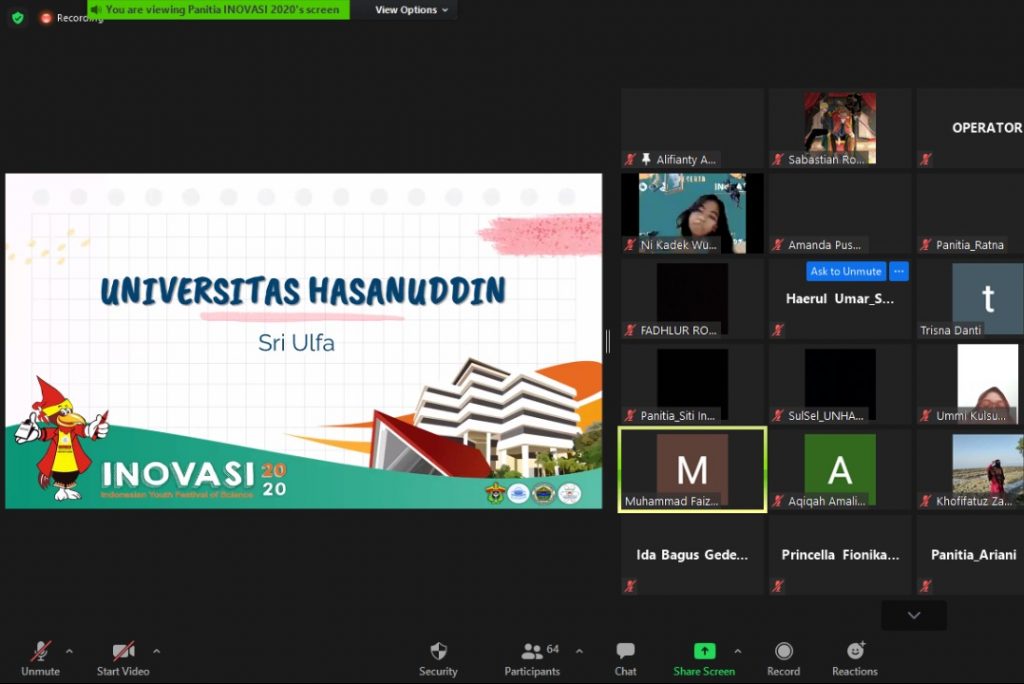
Task: Open the Reactions emoji menu
Action: [855, 652]
